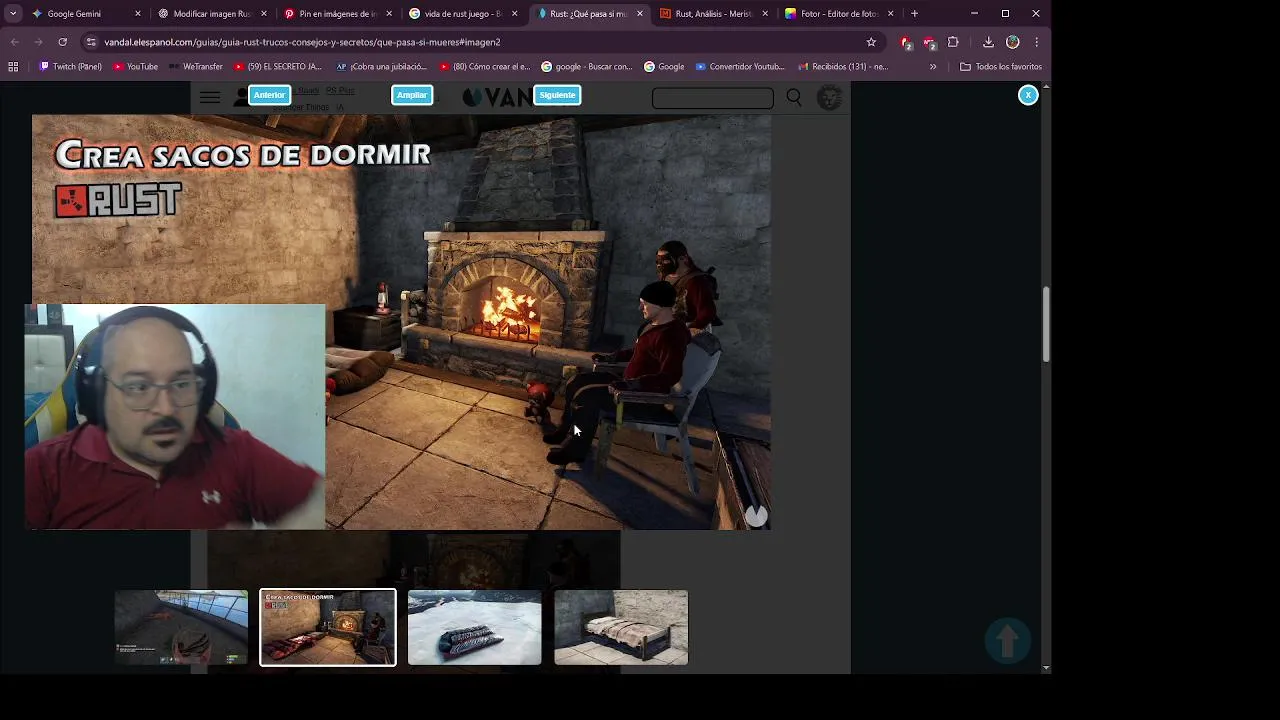Open the YouTube bookmark
1280x720 pixels.
(x=135, y=67)
